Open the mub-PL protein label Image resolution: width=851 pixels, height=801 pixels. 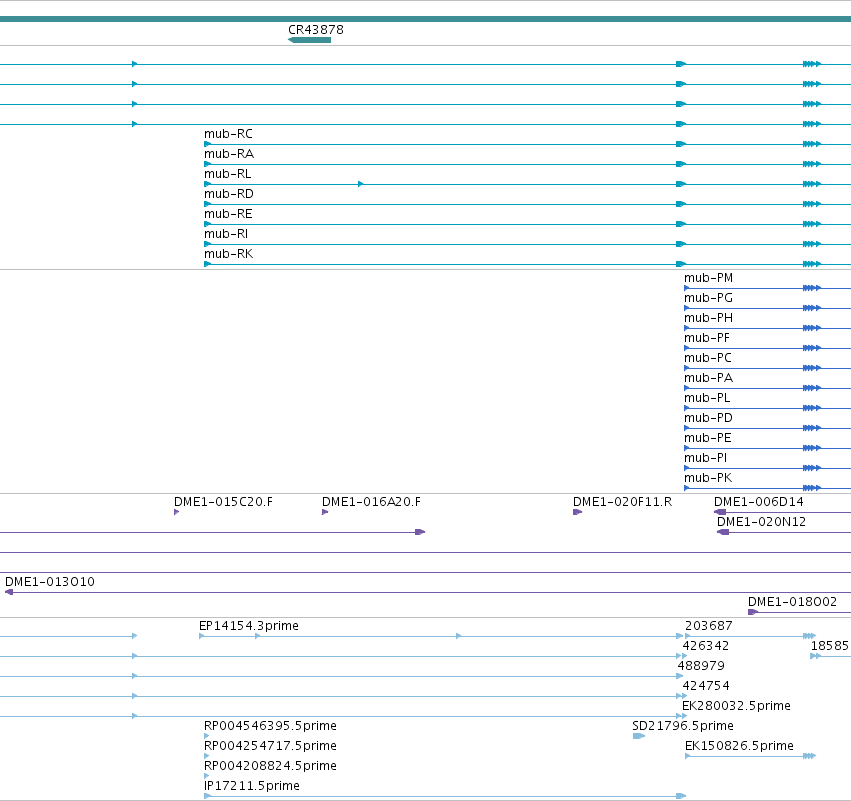pyautogui.click(x=707, y=399)
